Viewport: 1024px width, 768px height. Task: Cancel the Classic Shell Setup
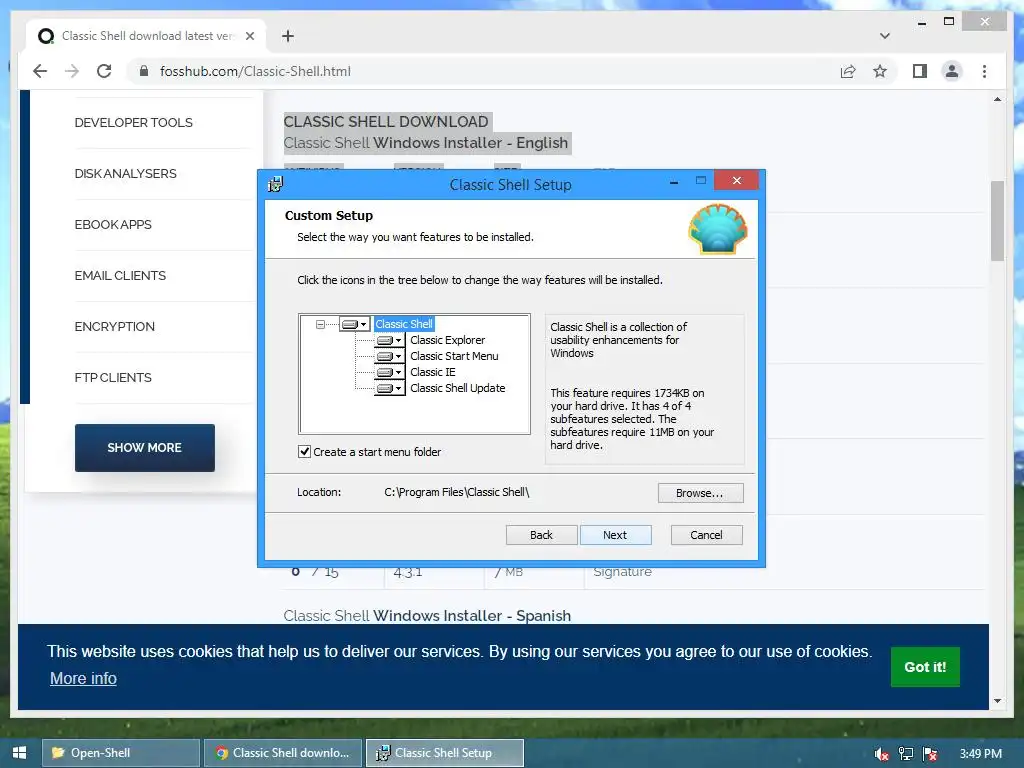tap(707, 535)
